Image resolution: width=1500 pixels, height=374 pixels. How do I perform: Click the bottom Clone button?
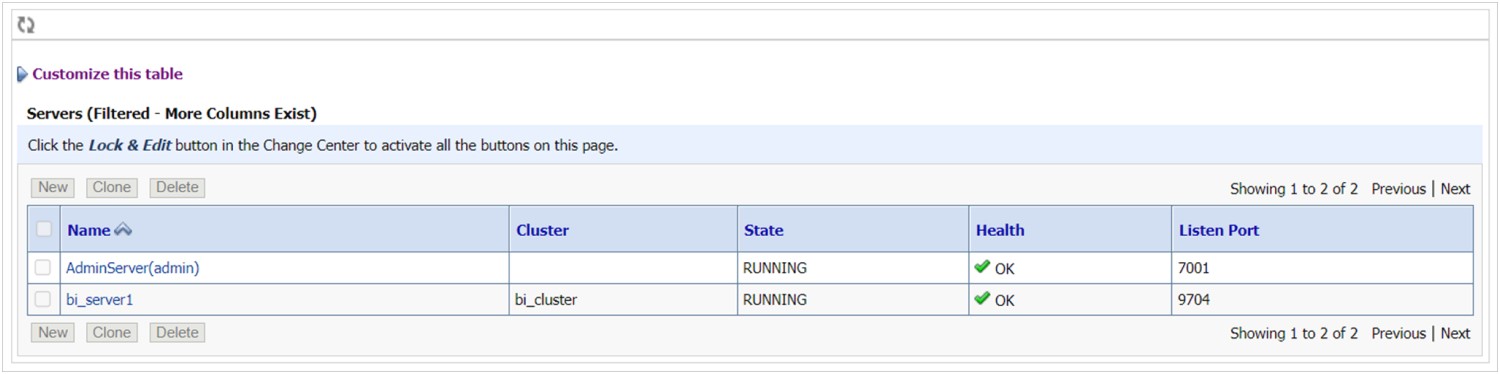pyautogui.click(x=112, y=332)
